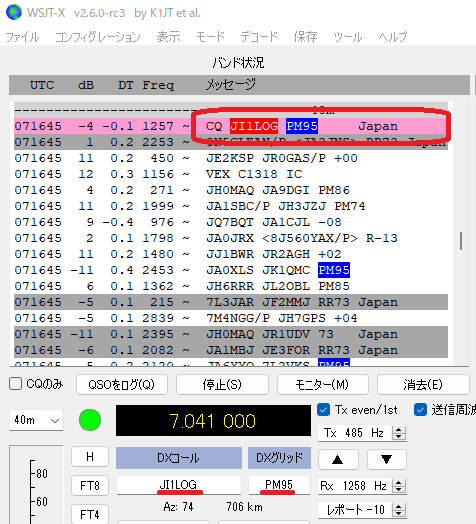Image resolution: width=476 pixels, height=524 pixels.
Task: Open the モード menu
Action: (210, 37)
